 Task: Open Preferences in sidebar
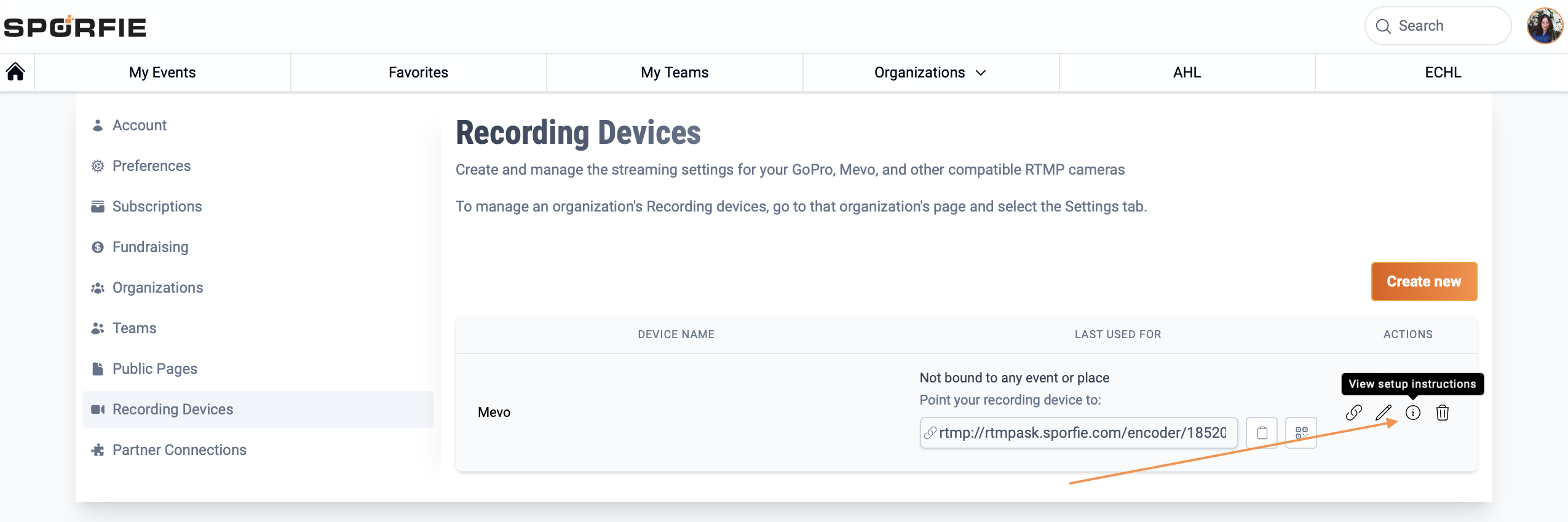(258, 166)
